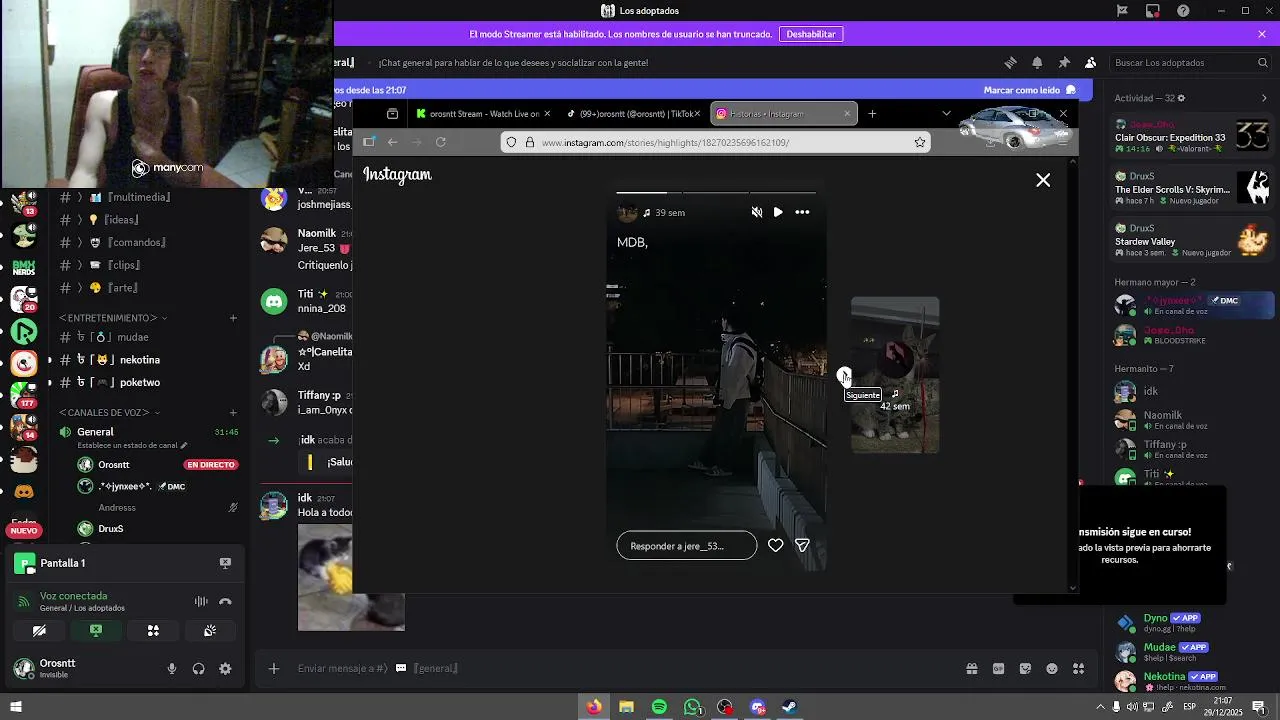Open emoji picker
Screen dimensions: 1280x720
coord(1052,668)
